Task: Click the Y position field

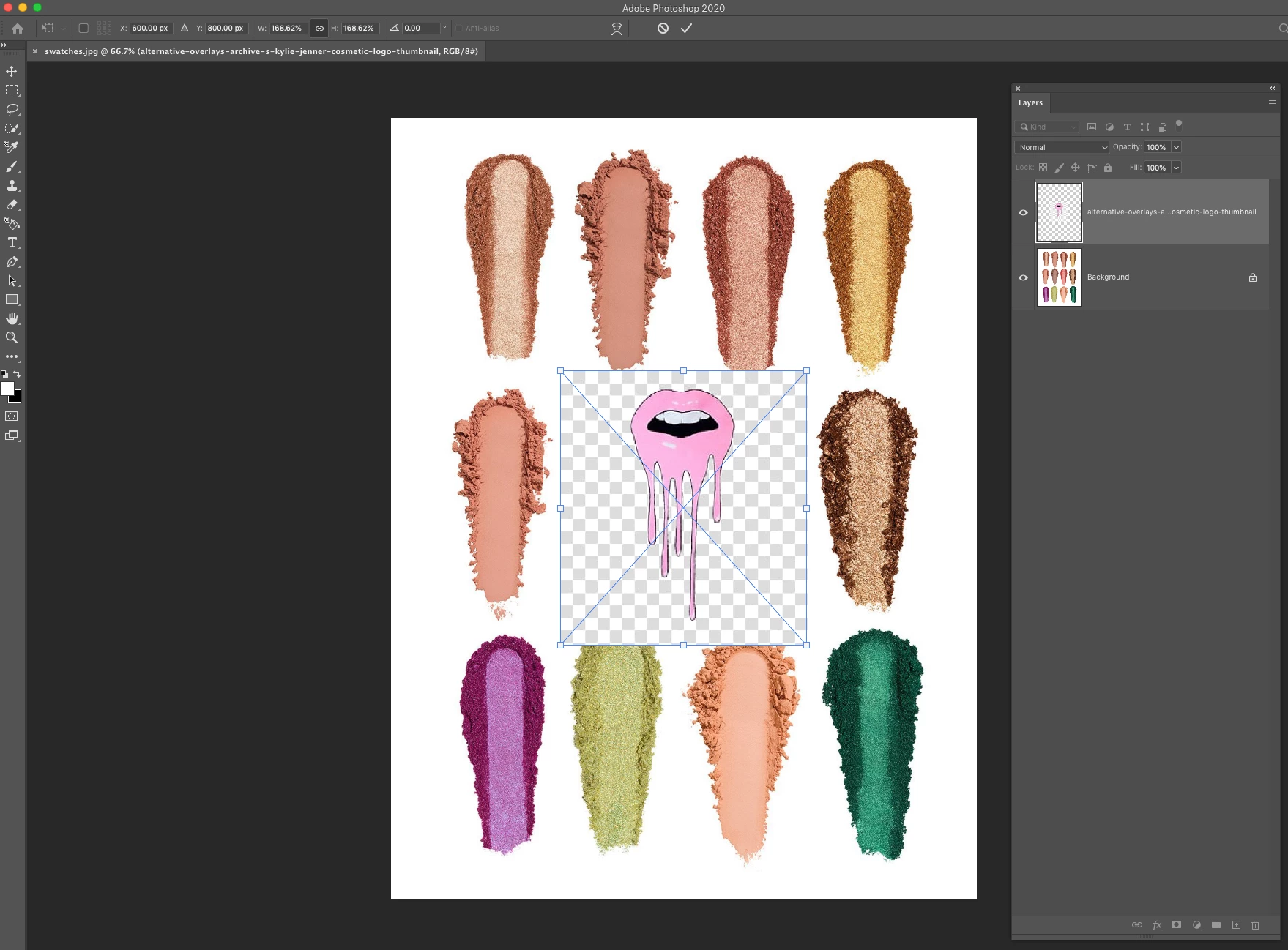Action: pos(226,29)
